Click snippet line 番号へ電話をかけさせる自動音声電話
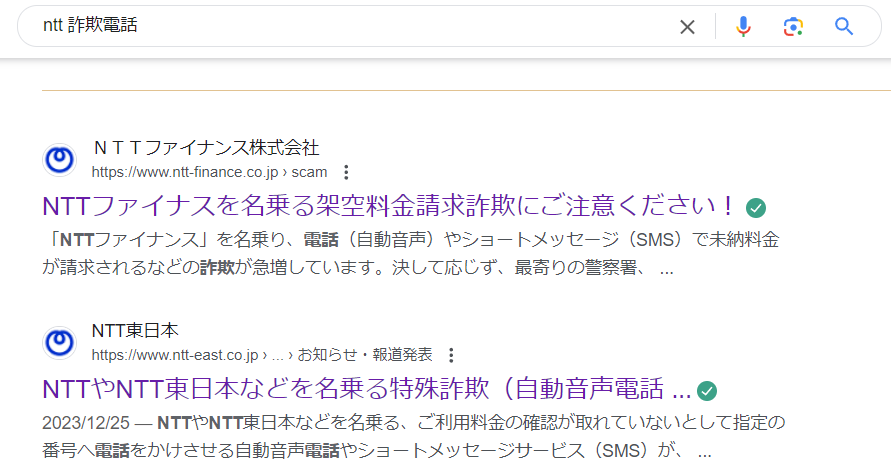 click(377, 451)
